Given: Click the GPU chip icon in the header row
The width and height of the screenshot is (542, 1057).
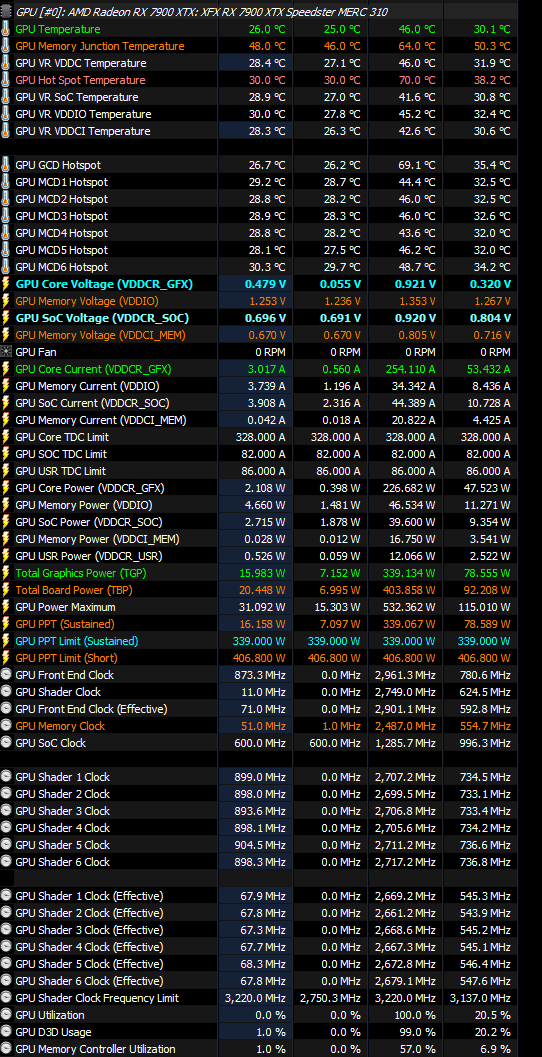Looking at the screenshot, I should (x=7, y=12).
